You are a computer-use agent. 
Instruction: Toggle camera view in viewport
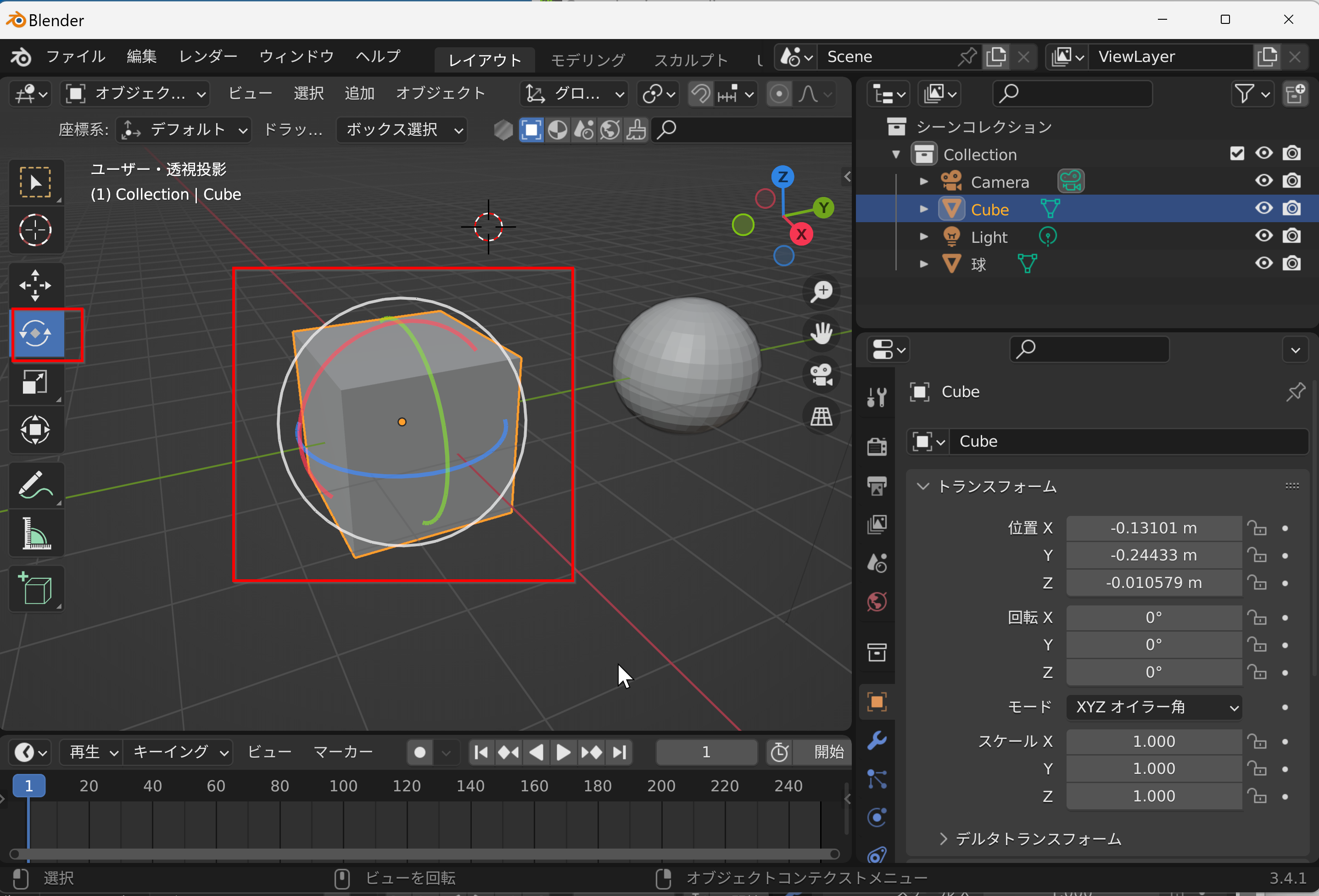[821, 375]
